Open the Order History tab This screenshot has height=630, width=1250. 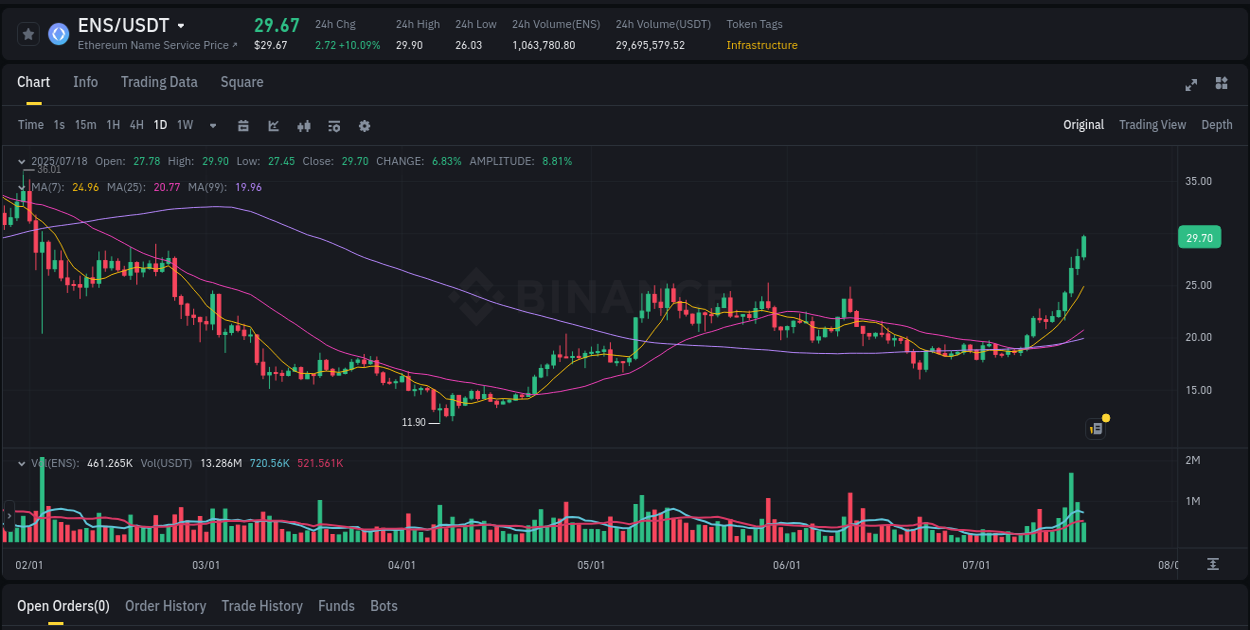[165, 605]
